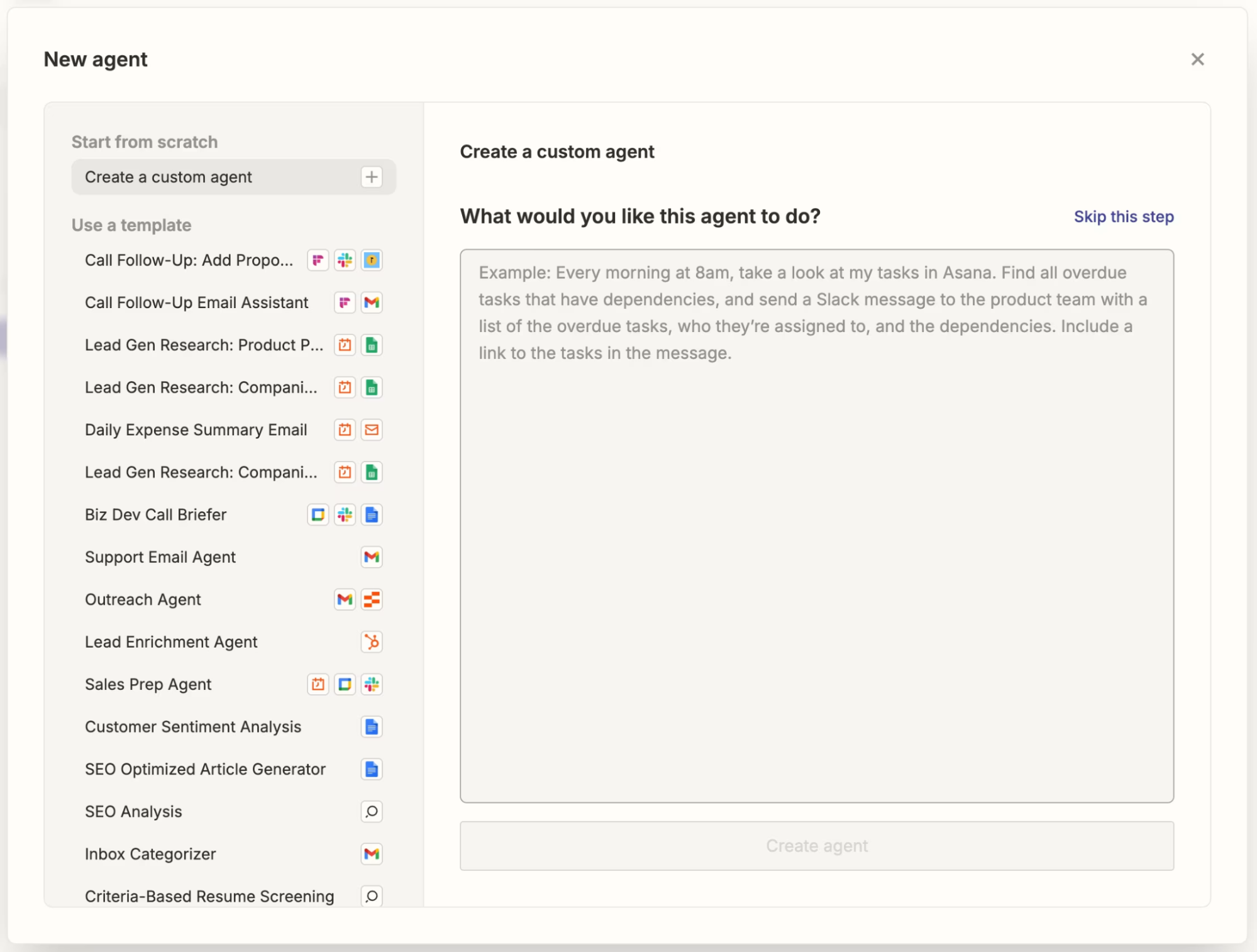This screenshot has height=952, width=1257.
Task: Click the Skip this step link
Action: pyautogui.click(x=1123, y=217)
